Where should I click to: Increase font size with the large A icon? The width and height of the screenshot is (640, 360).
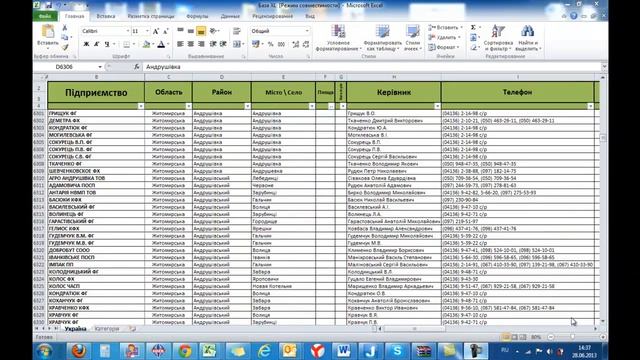[156, 31]
